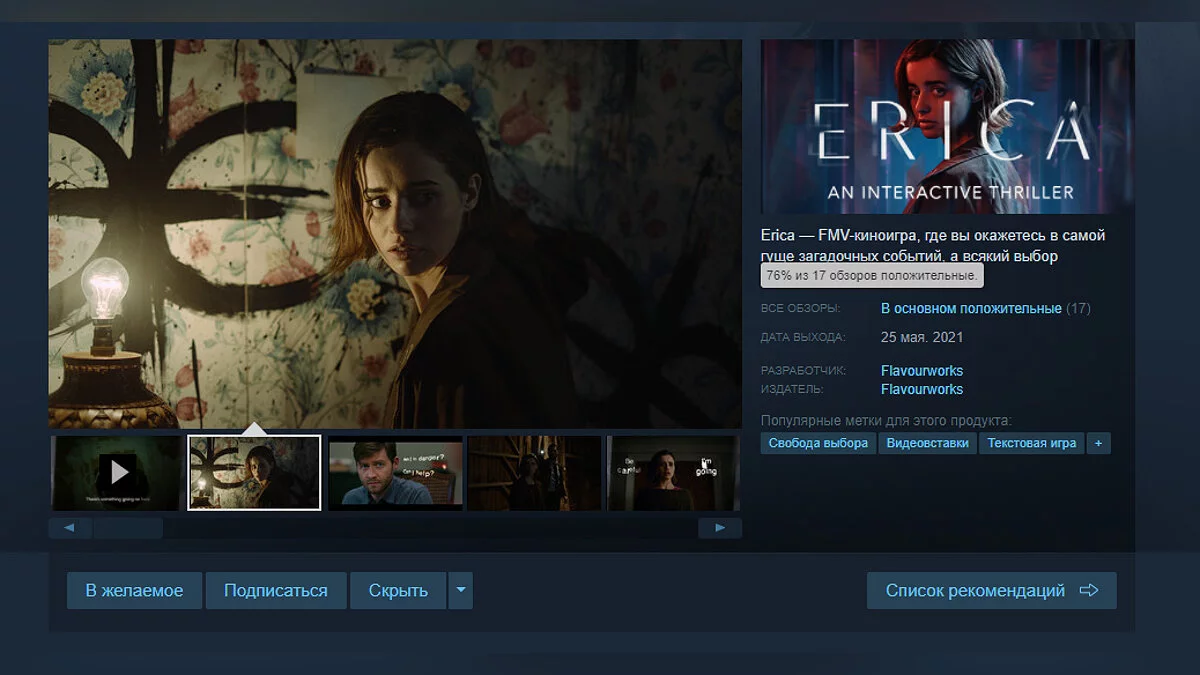1200x675 pixels.
Task: Click the game description text beginning 'Erica — FMV-киноигра'
Action: (933, 246)
